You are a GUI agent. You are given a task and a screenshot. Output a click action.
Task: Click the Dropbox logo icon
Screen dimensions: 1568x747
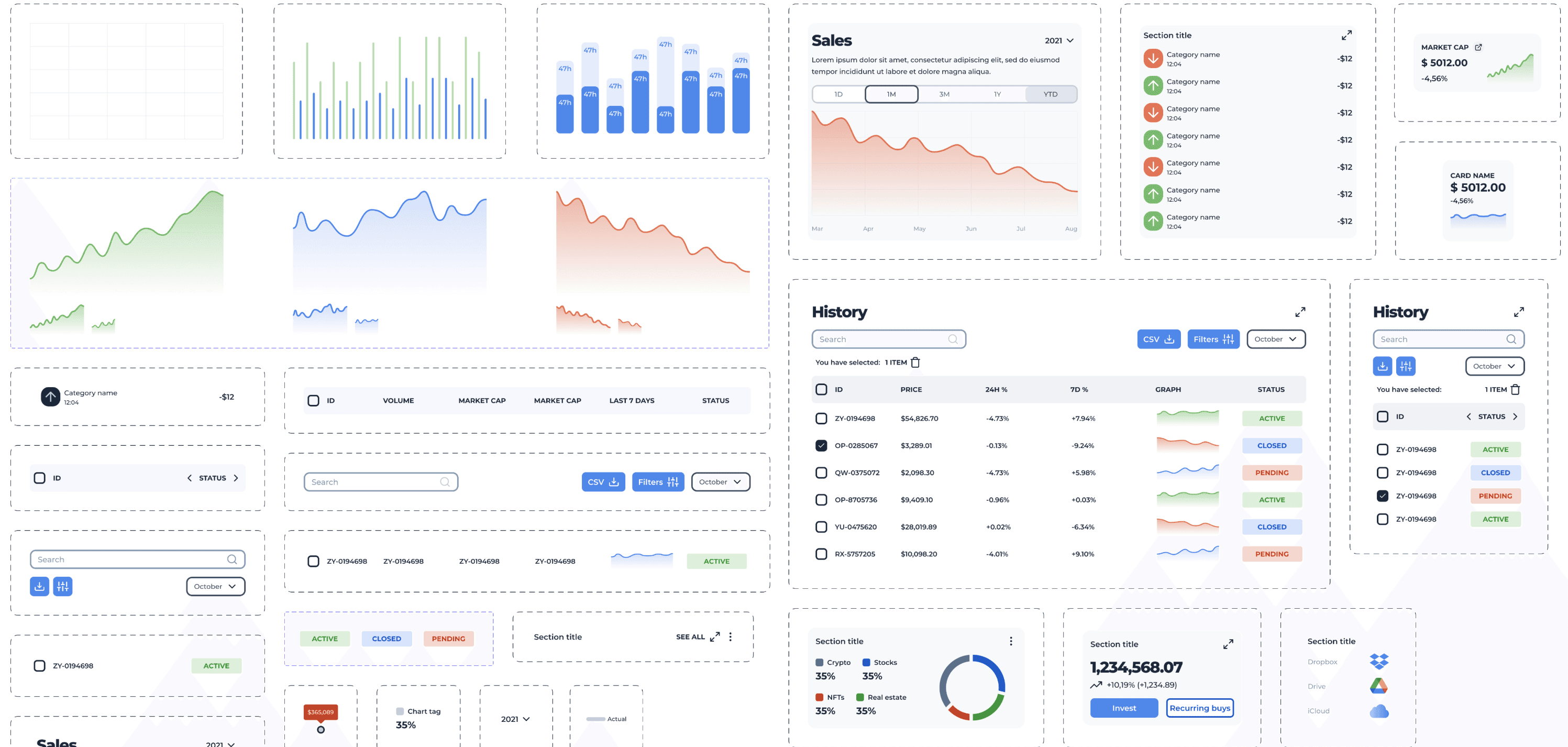click(x=1379, y=661)
